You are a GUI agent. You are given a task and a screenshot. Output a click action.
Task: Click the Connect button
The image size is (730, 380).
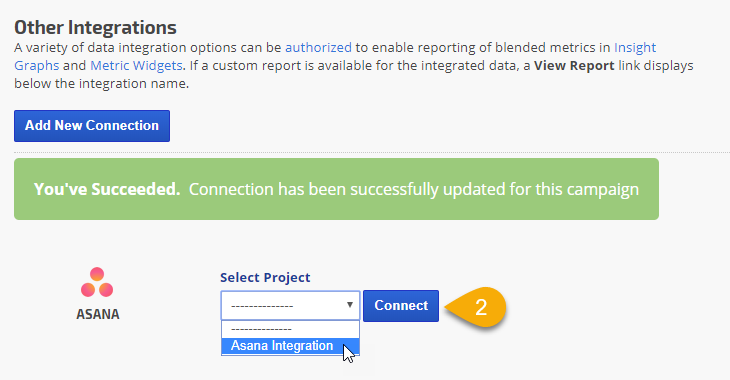coord(401,305)
